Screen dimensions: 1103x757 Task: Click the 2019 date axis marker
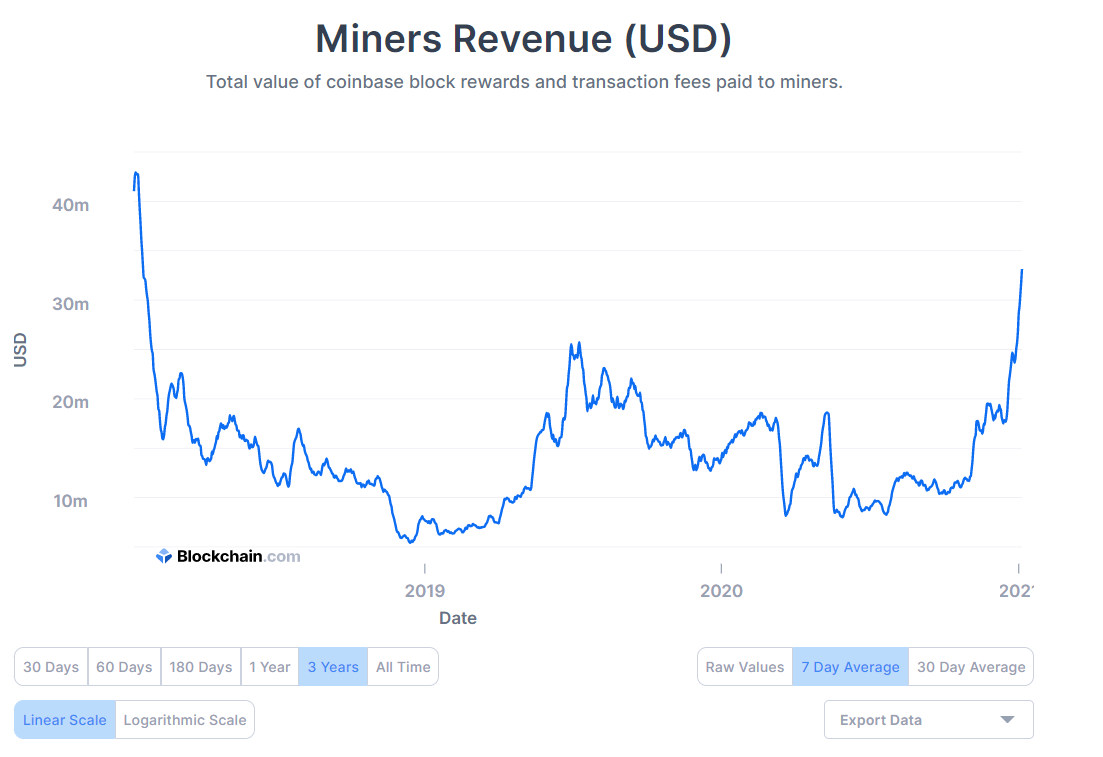424,591
